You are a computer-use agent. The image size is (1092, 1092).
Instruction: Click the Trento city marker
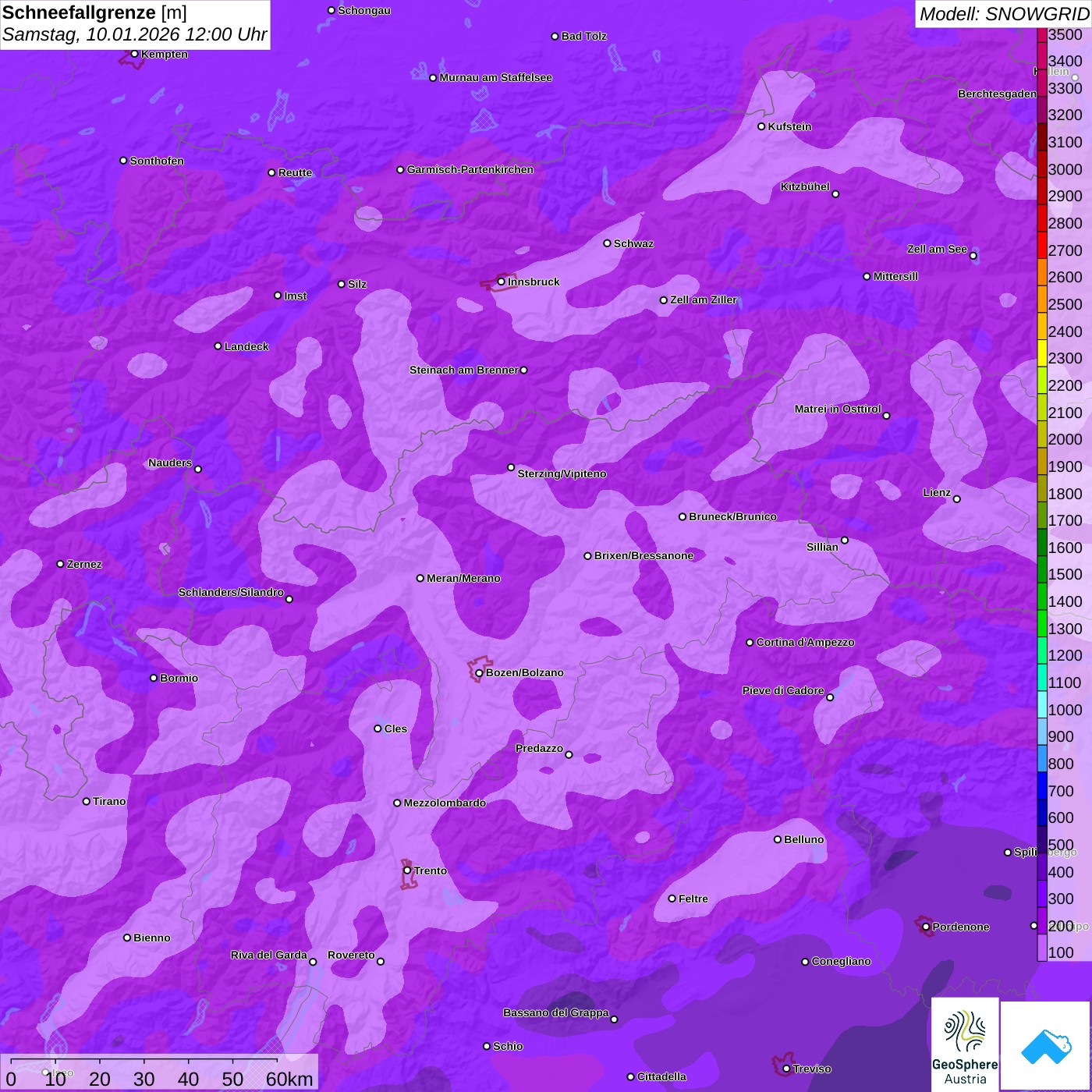click(x=407, y=870)
